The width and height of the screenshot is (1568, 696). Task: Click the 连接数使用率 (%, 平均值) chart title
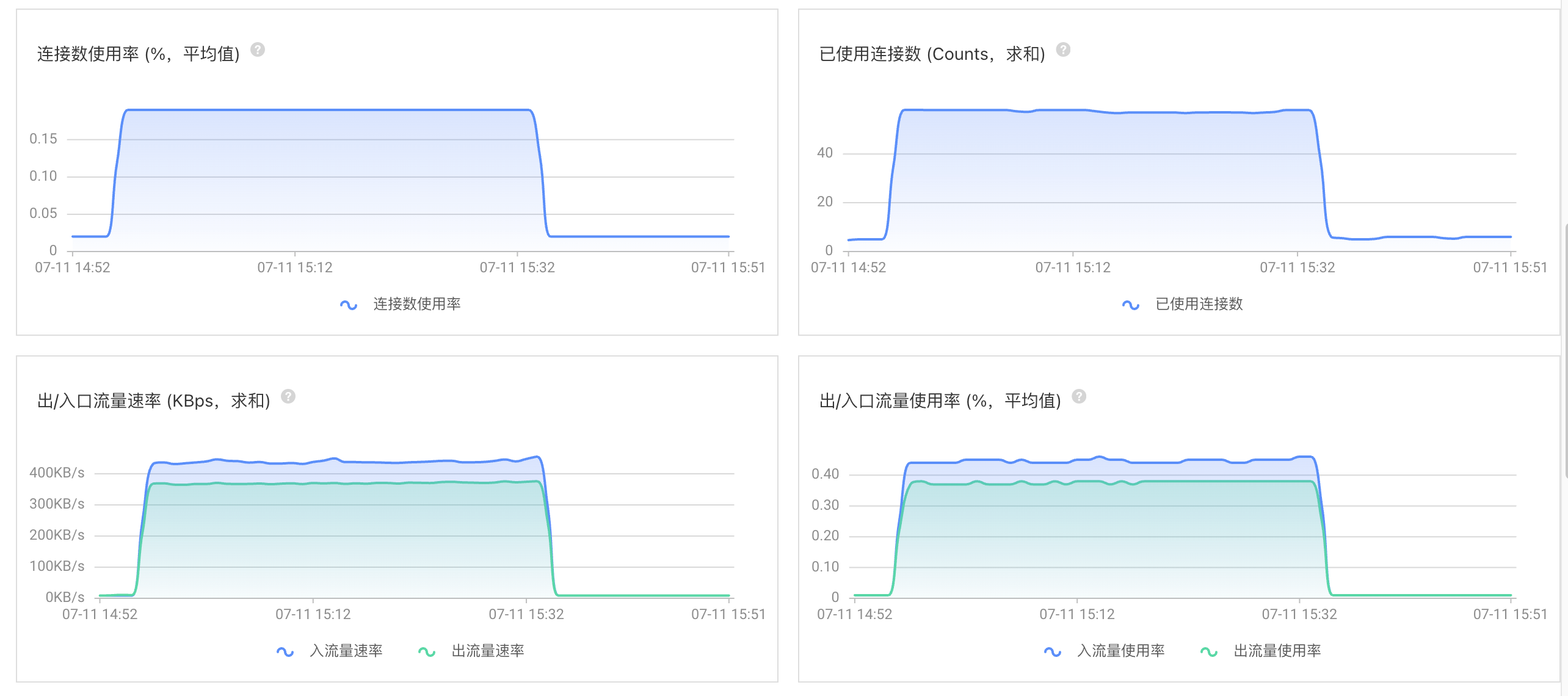(x=139, y=54)
